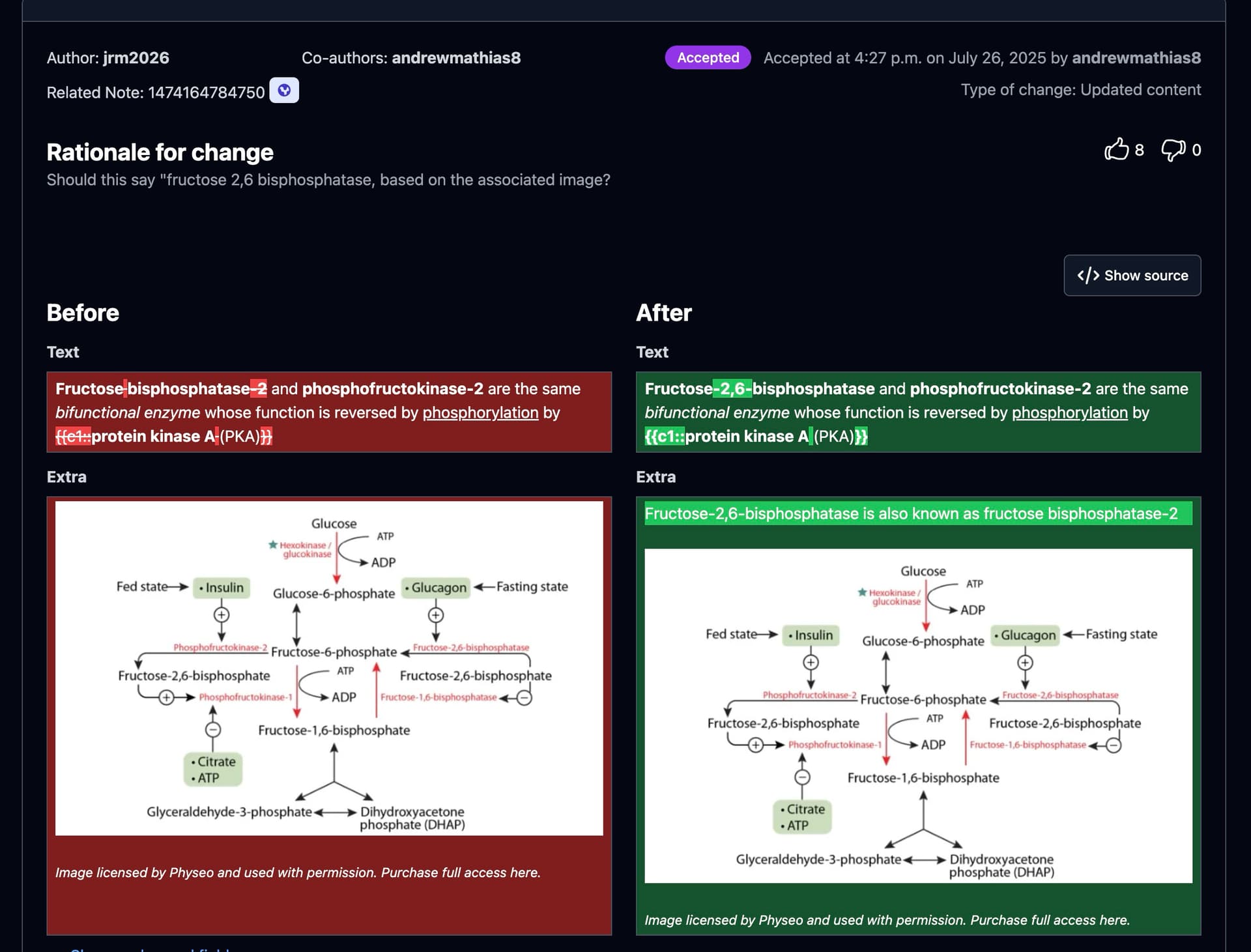Follow the phosphorylation link in Before text
The height and width of the screenshot is (952, 1251).
(x=480, y=412)
